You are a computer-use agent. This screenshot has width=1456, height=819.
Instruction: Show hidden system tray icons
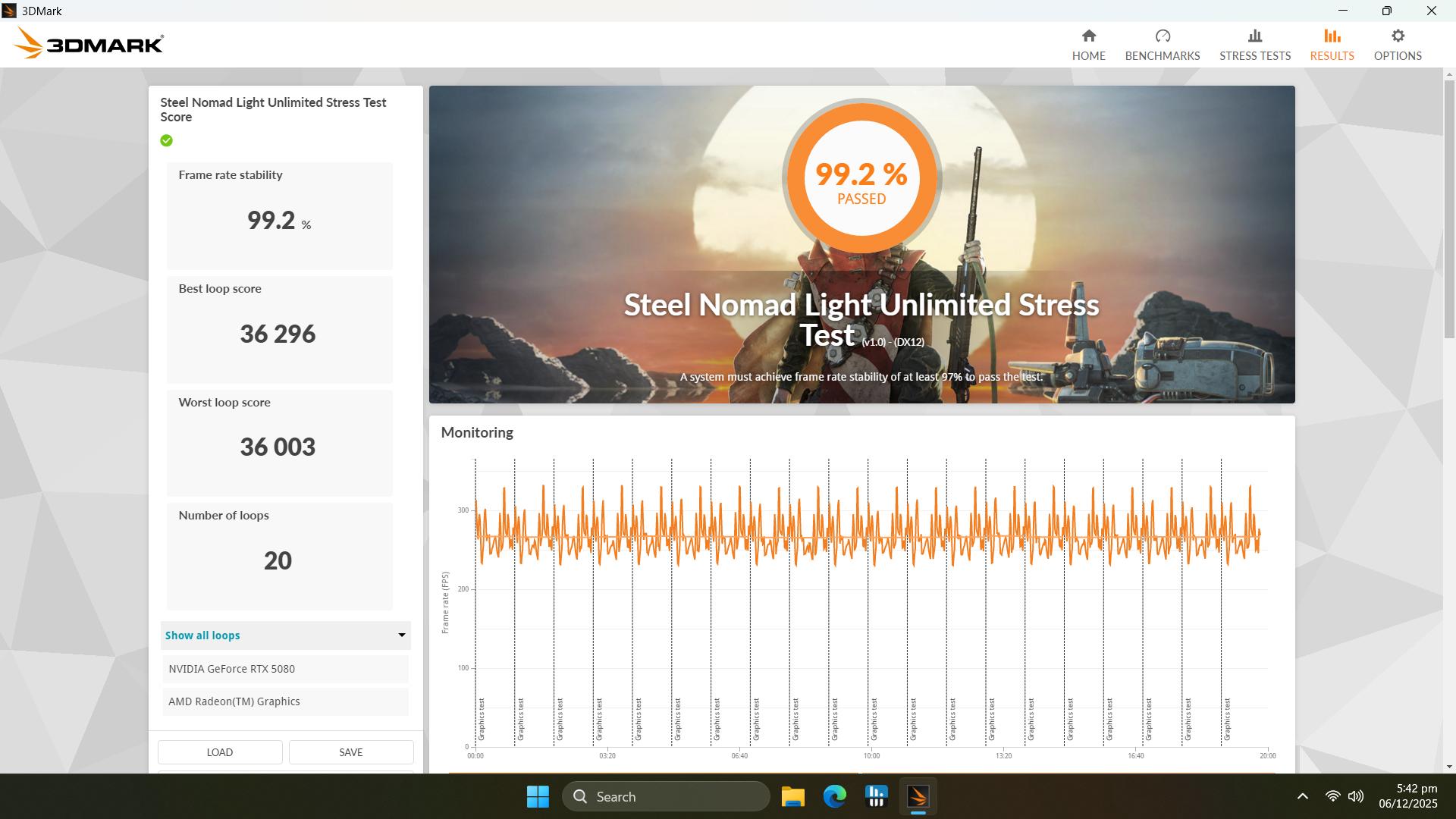pyautogui.click(x=1302, y=796)
